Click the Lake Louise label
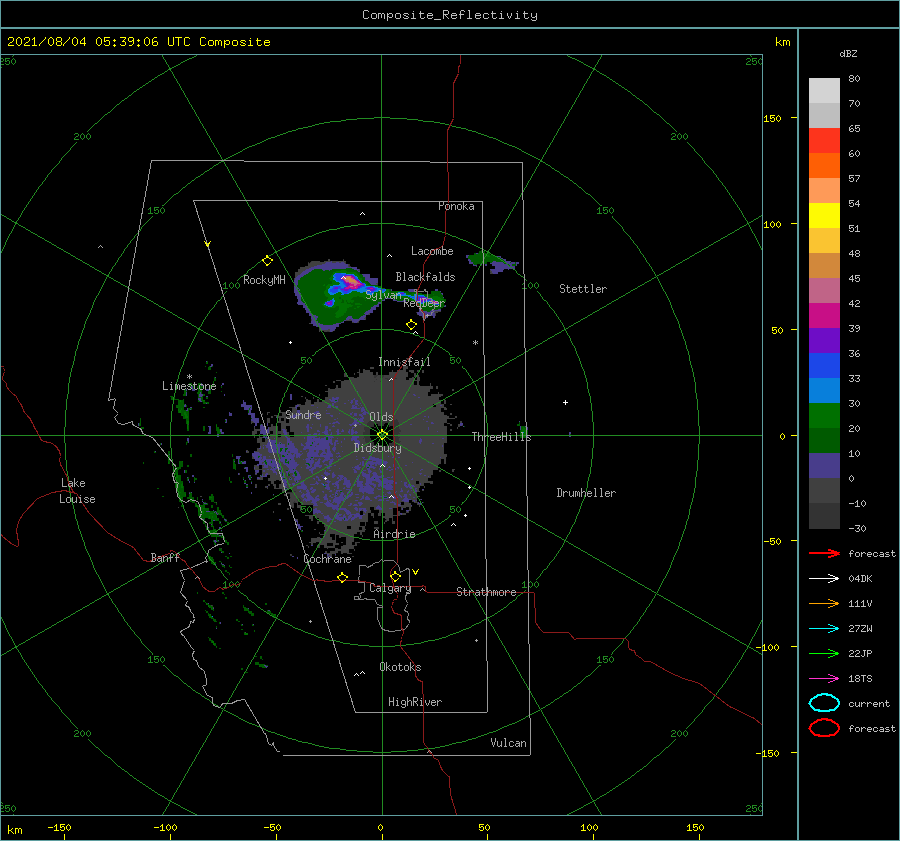The height and width of the screenshot is (841, 900). click(77, 491)
